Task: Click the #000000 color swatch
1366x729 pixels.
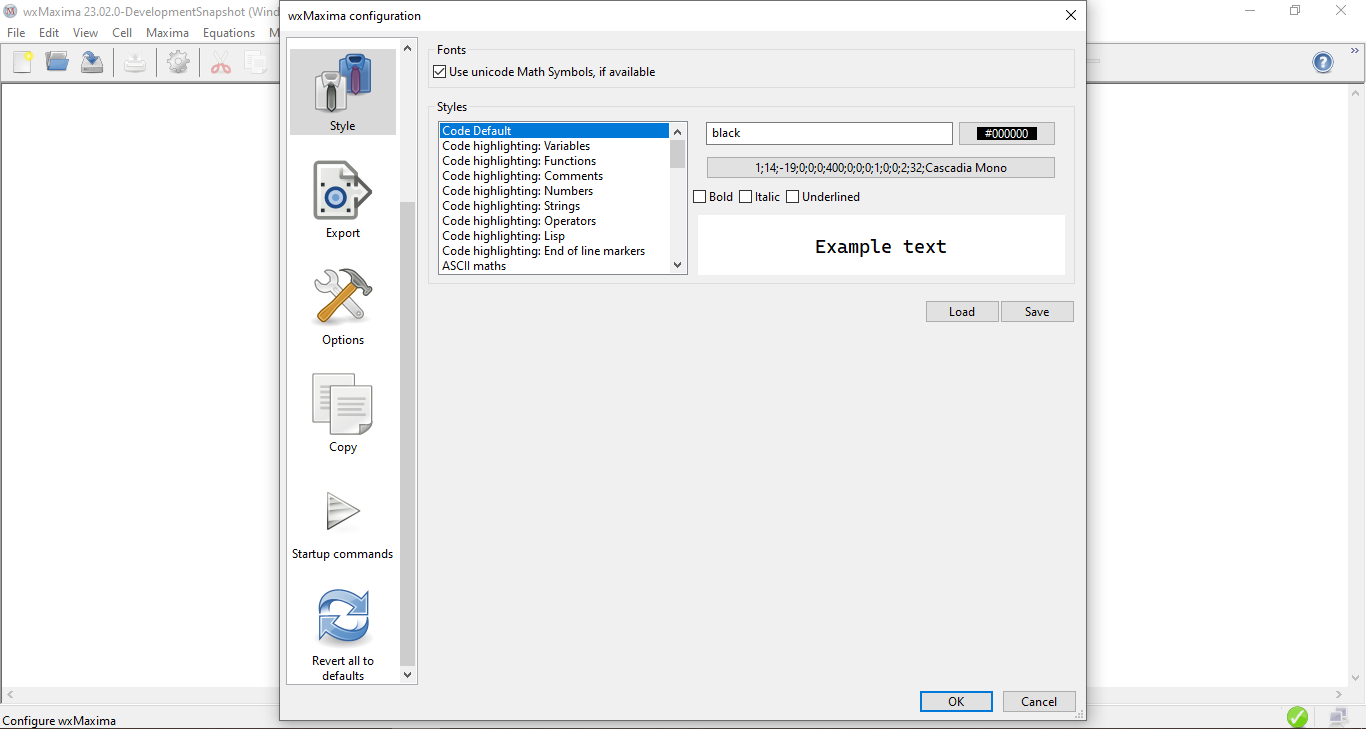Action: tap(1006, 132)
